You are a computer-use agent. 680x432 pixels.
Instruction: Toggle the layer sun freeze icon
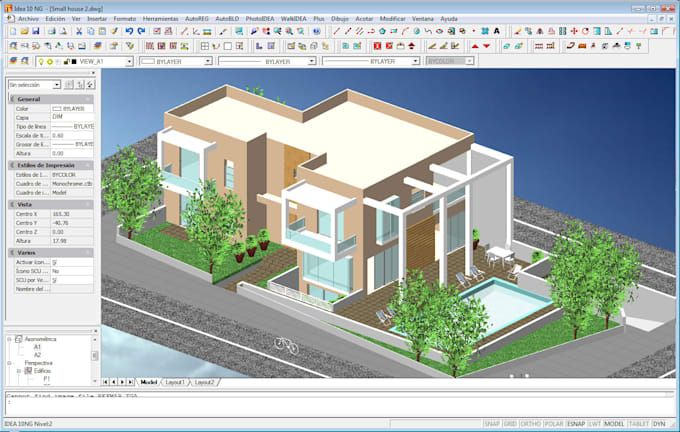[x=49, y=62]
